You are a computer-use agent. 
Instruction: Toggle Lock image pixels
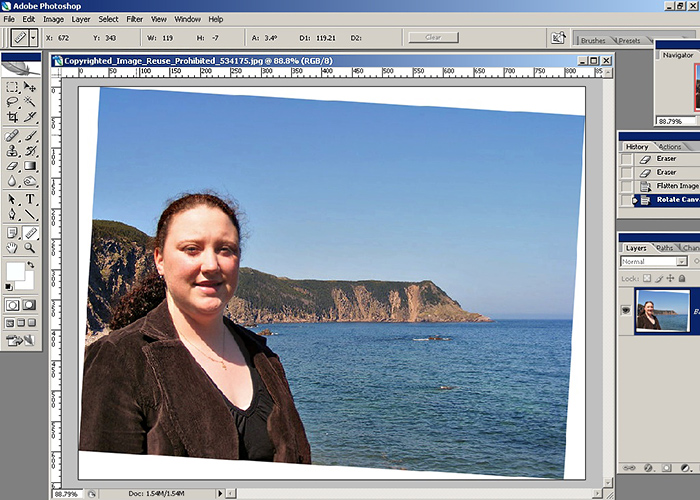659,278
